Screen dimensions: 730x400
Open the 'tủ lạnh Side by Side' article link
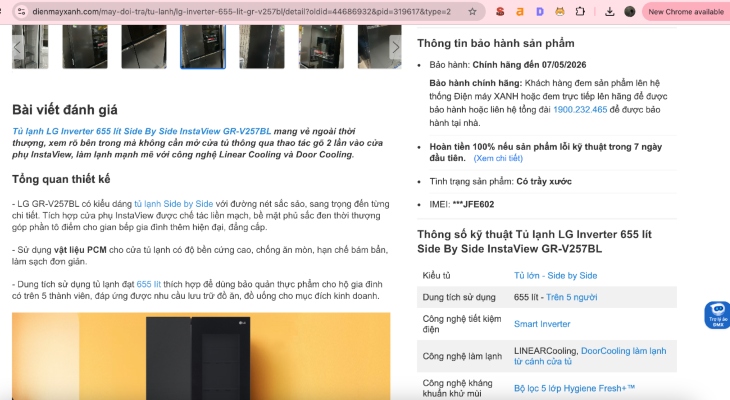tap(174, 204)
